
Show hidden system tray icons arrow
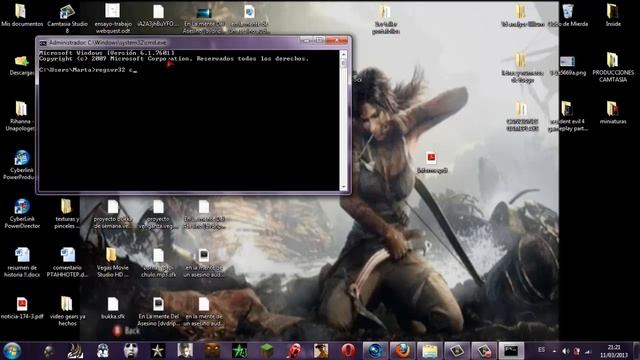pos(554,351)
